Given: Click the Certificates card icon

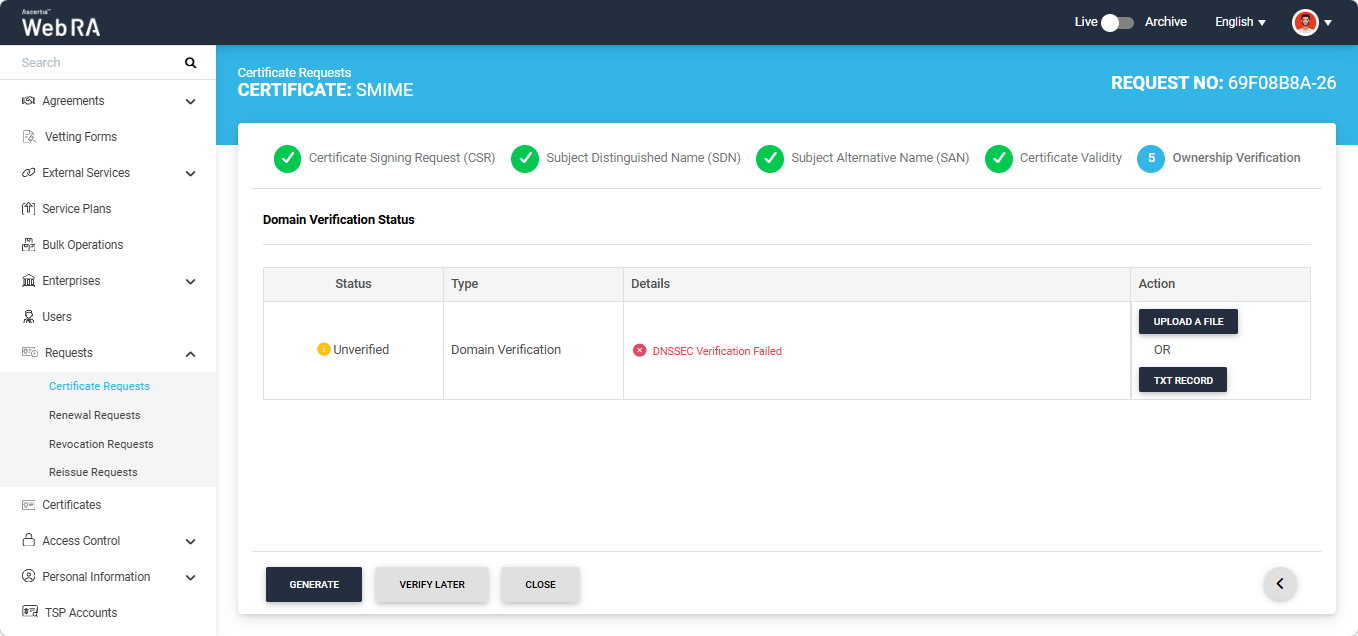Looking at the screenshot, I should click(28, 505).
